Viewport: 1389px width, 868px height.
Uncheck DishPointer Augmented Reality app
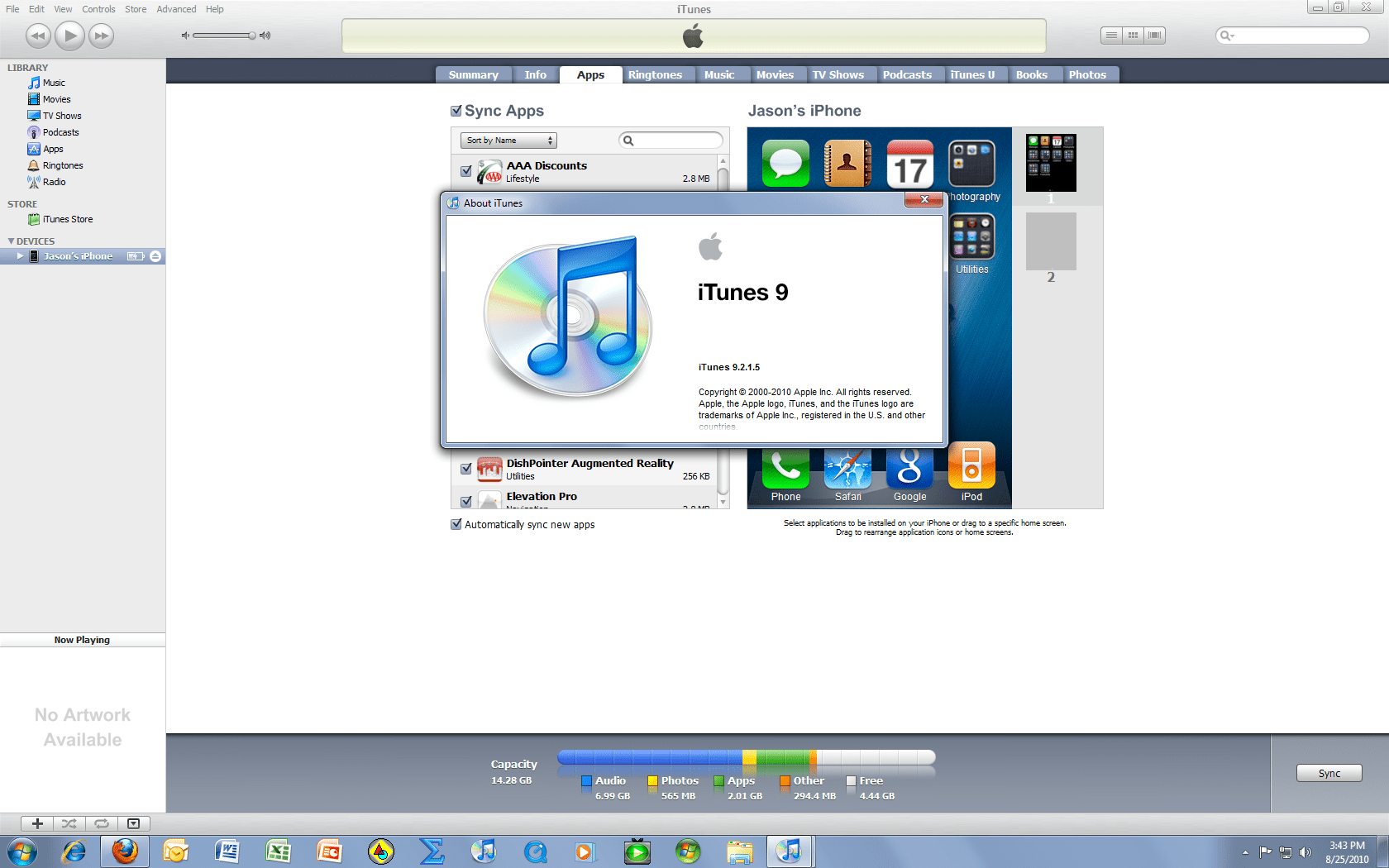[466, 469]
